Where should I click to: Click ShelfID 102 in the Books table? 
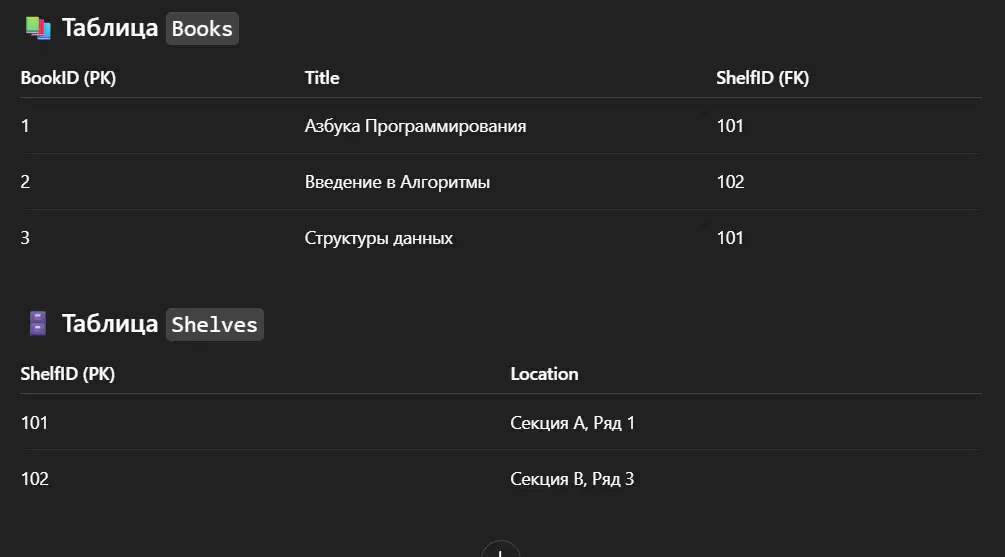(x=730, y=182)
